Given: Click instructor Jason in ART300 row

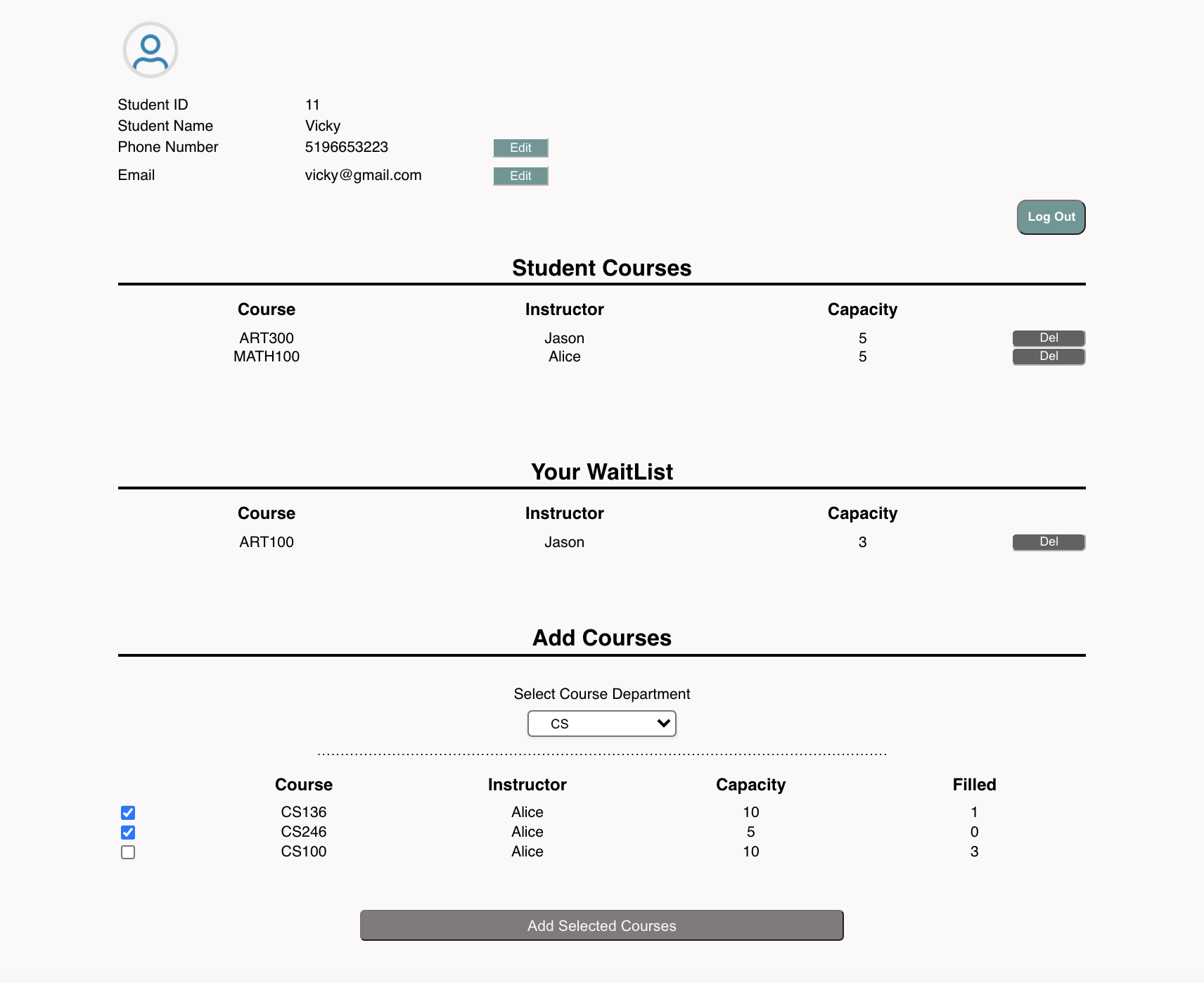Looking at the screenshot, I should click(565, 338).
